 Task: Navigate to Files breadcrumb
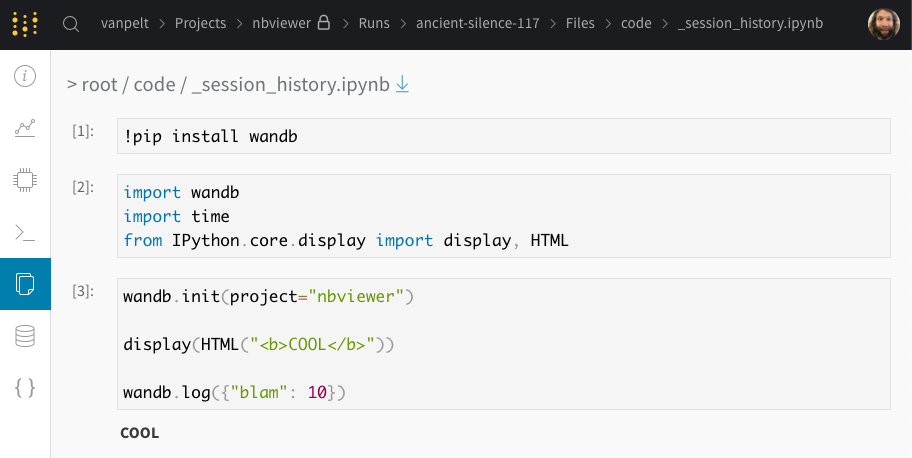point(579,23)
